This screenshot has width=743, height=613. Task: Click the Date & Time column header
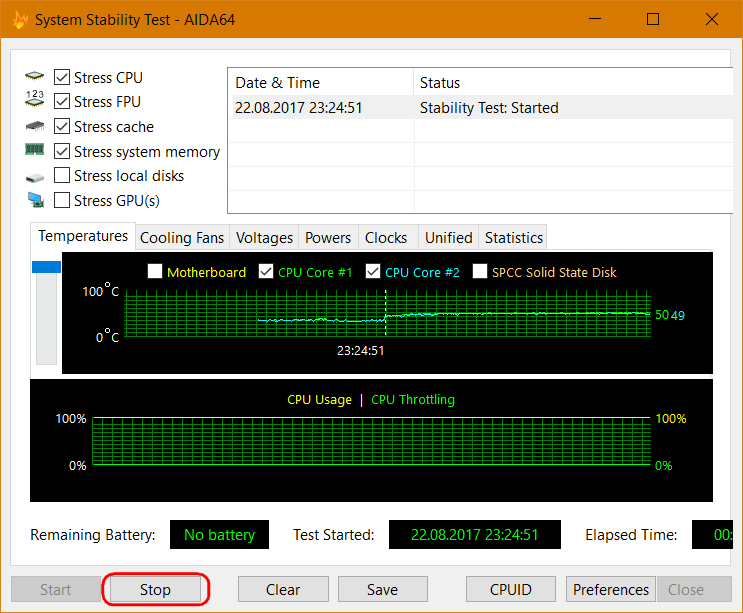point(321,83)
